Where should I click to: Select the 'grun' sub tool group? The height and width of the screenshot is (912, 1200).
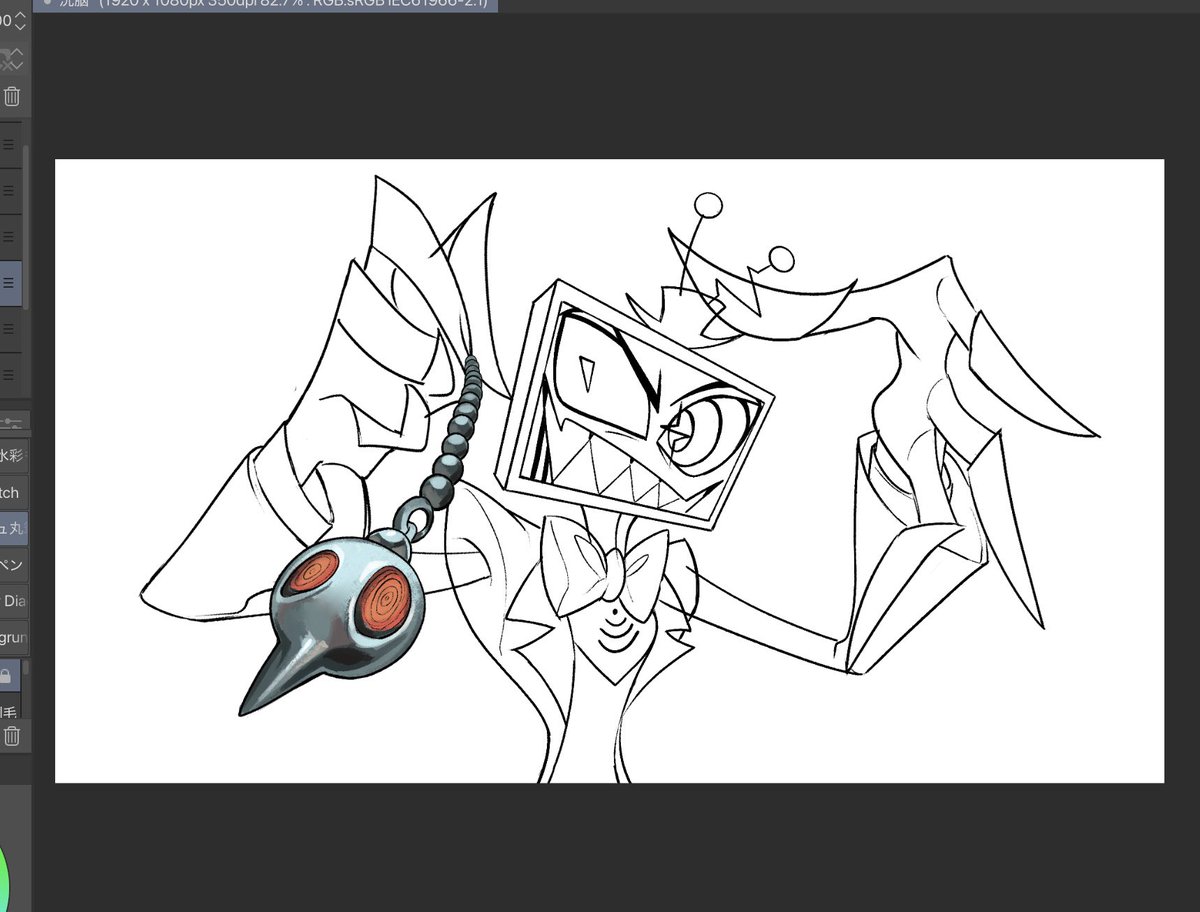point(13,637)
